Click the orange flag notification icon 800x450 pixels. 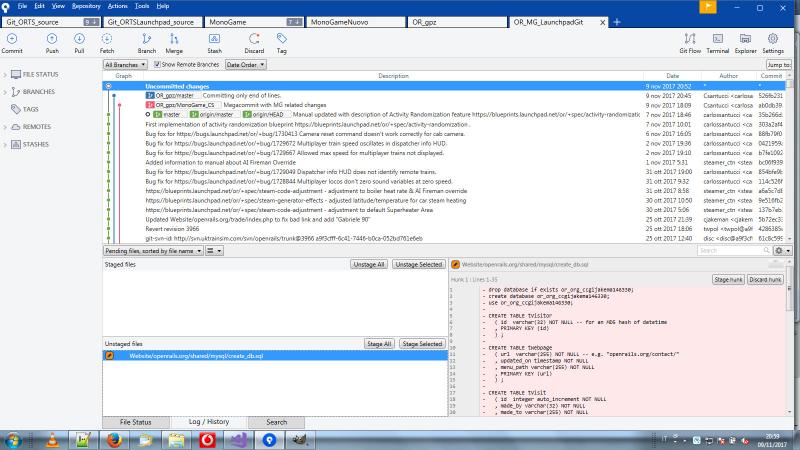coord(708,7)
